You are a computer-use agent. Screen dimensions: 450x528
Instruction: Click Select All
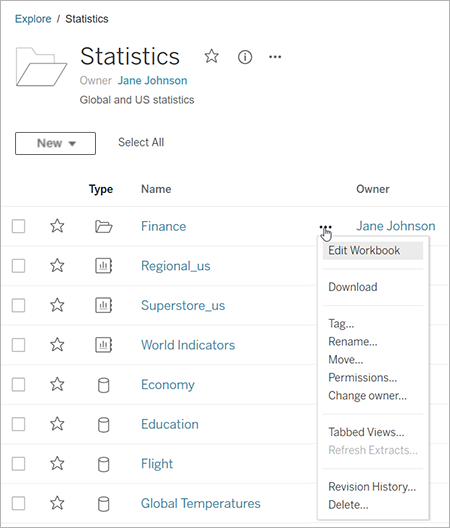141,142
